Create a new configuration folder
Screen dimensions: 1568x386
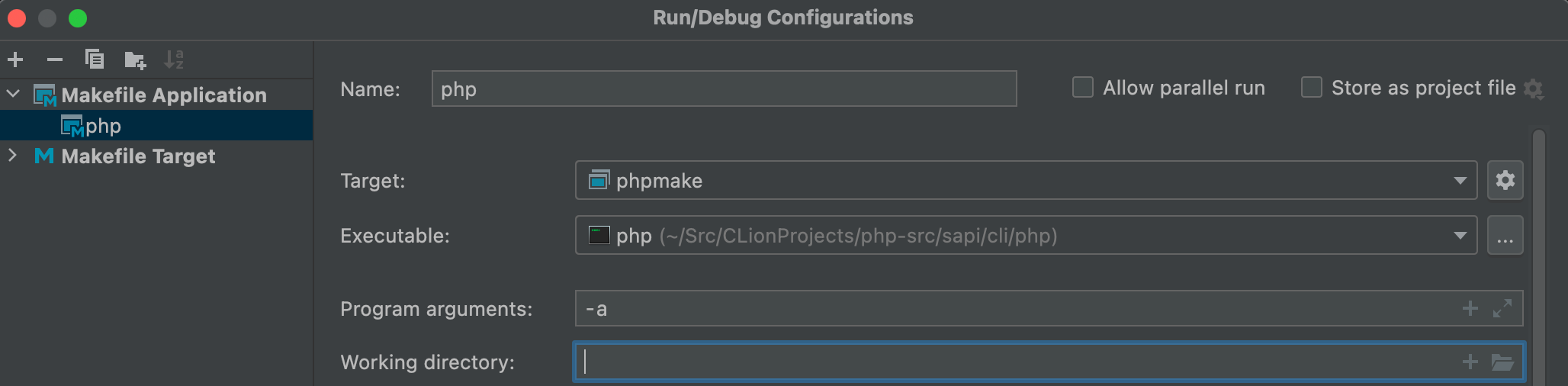135,60
